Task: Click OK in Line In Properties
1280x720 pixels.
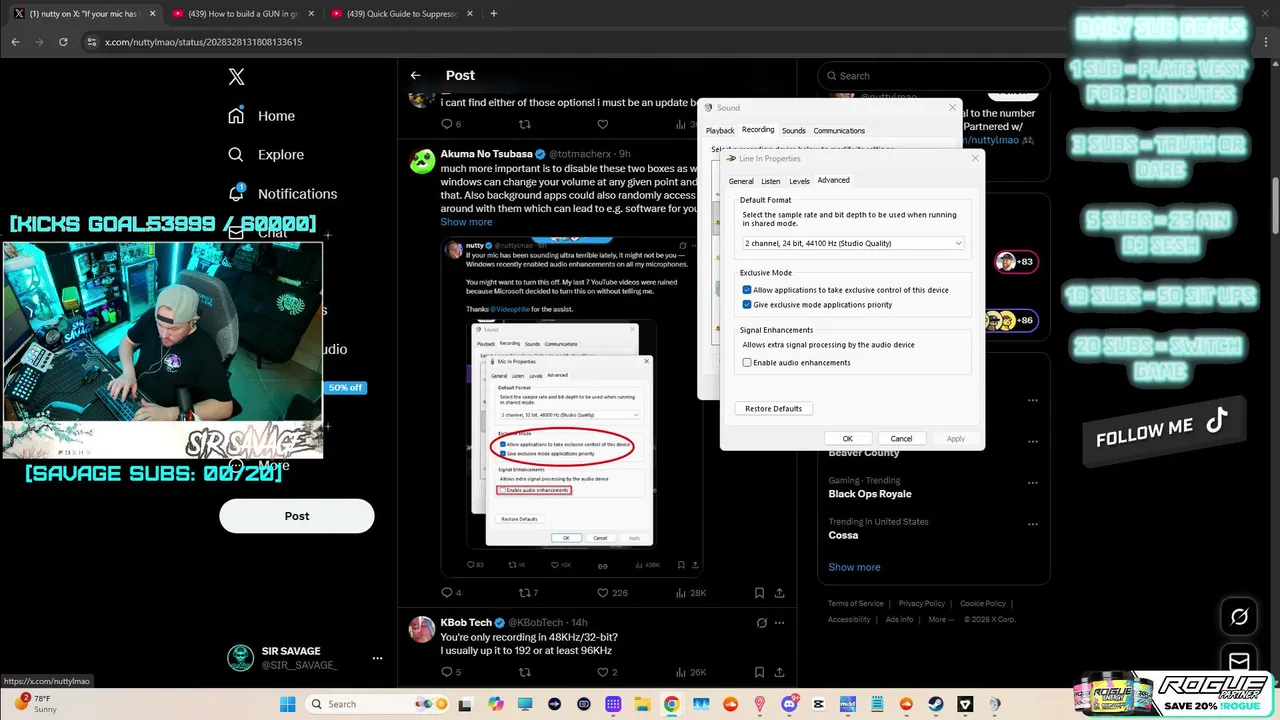Action: (x=847, y=438)
